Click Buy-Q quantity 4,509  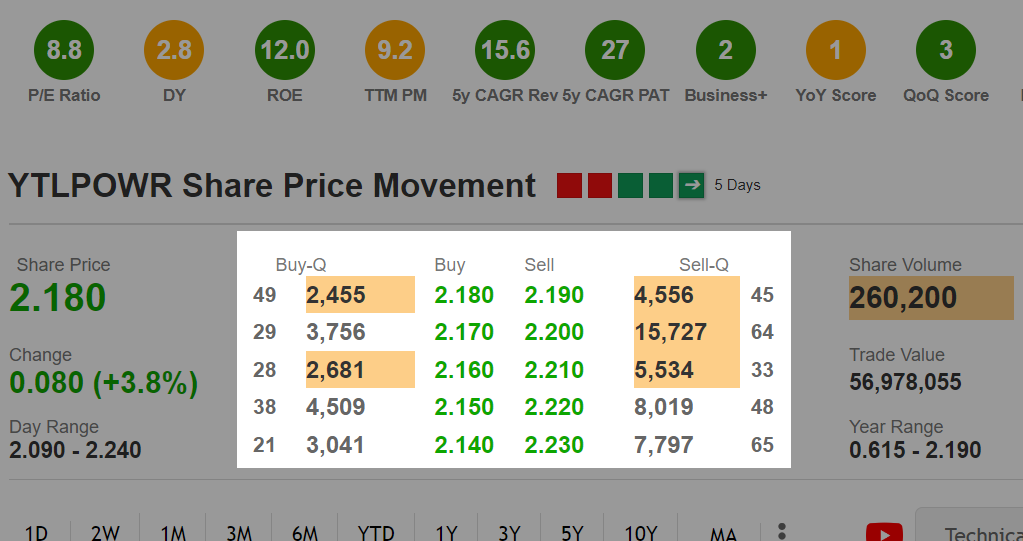point(336,407)
